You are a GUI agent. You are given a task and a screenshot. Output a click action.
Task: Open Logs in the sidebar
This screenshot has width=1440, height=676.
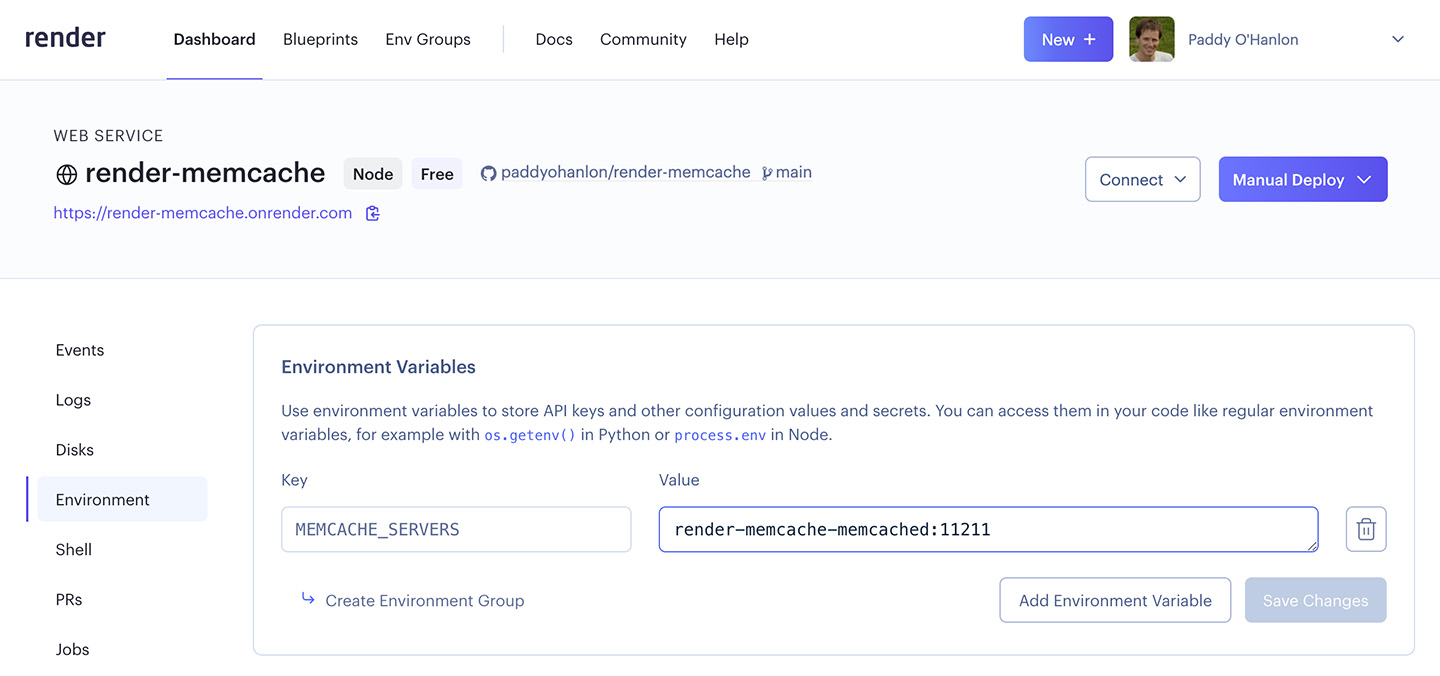point(73,400)
